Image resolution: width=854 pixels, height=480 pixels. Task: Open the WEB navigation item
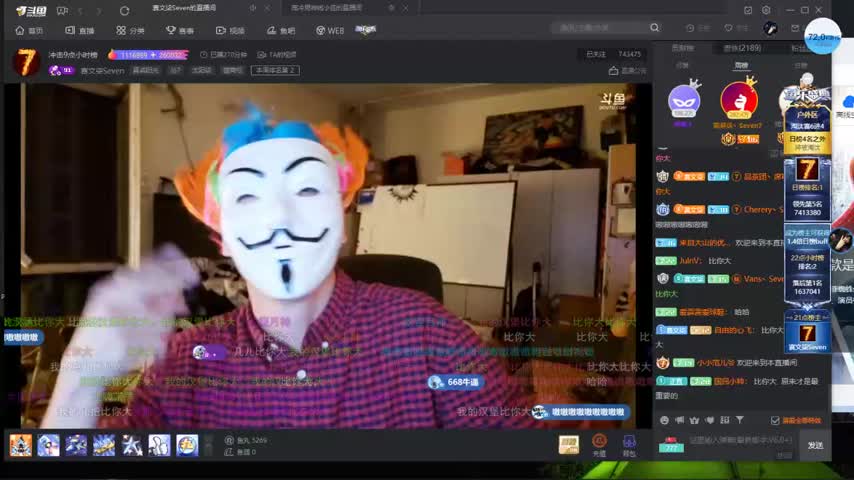click(330, 31)
